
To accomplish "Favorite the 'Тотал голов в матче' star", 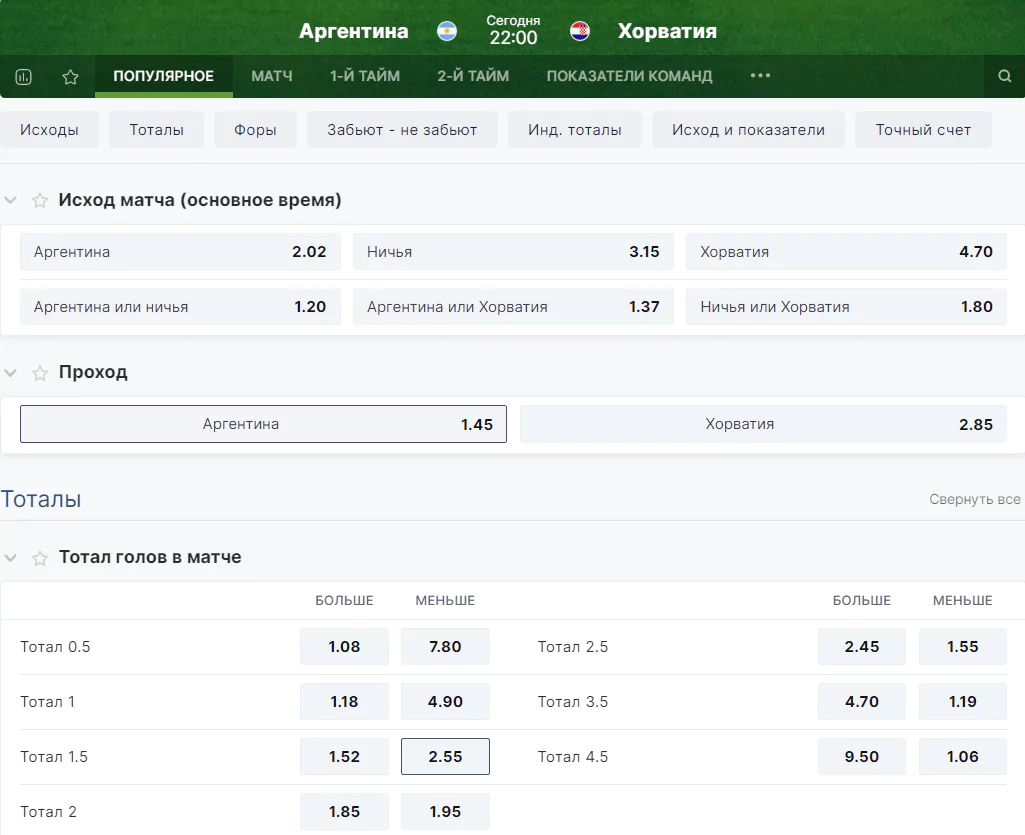I will click(40, 558).
